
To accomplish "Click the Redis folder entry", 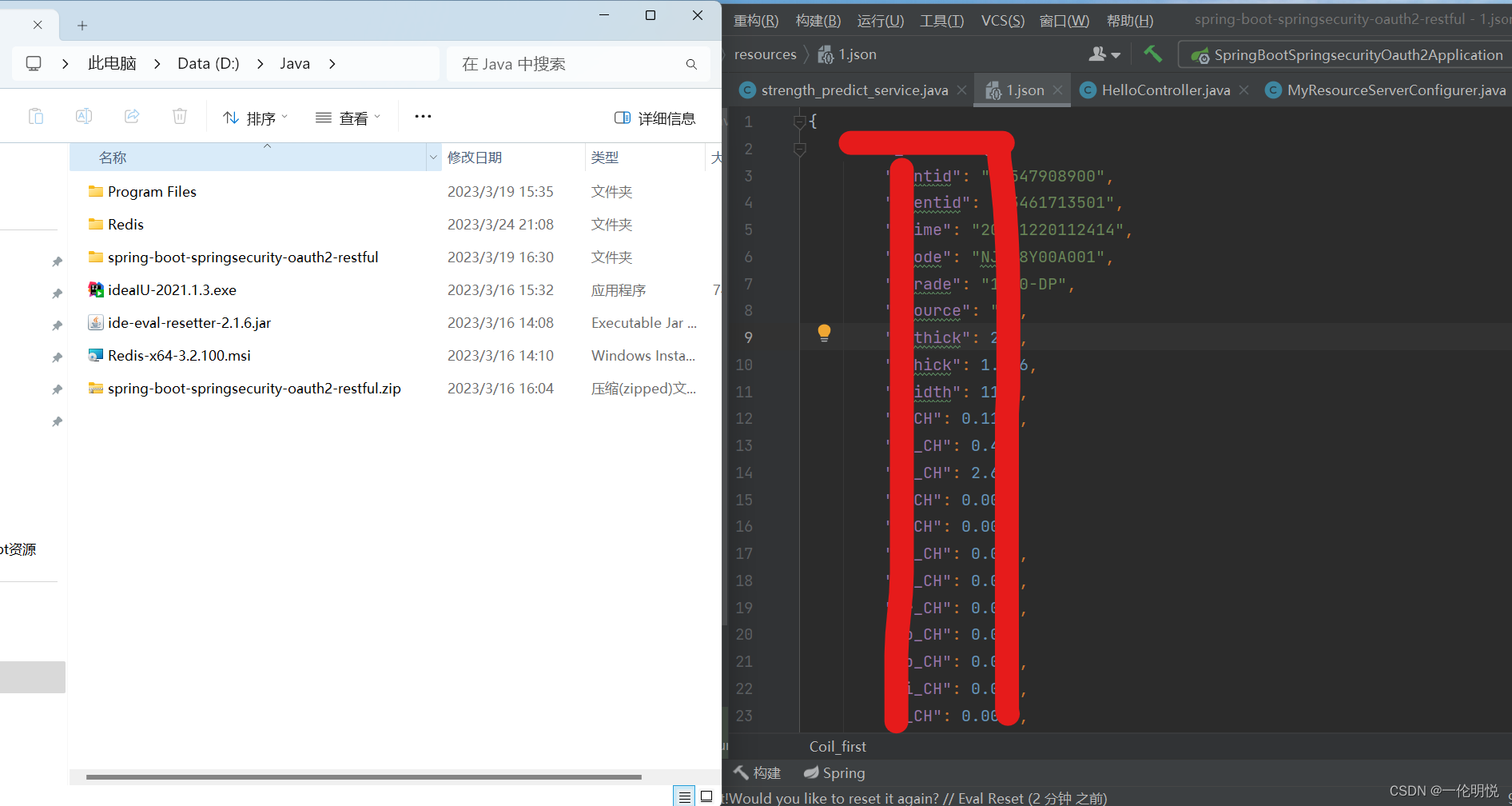I will tap(125, 224).
